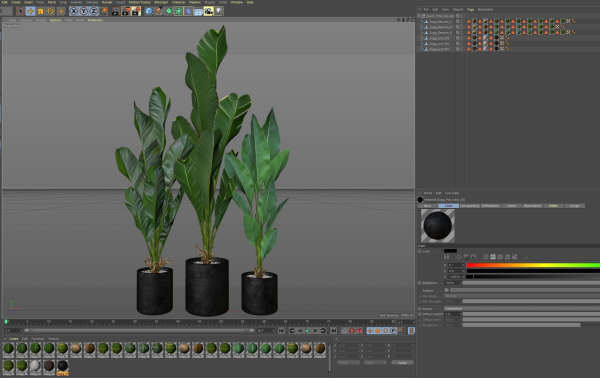
Task: Click the Brightness slider bar
Action: pos(532,283)
